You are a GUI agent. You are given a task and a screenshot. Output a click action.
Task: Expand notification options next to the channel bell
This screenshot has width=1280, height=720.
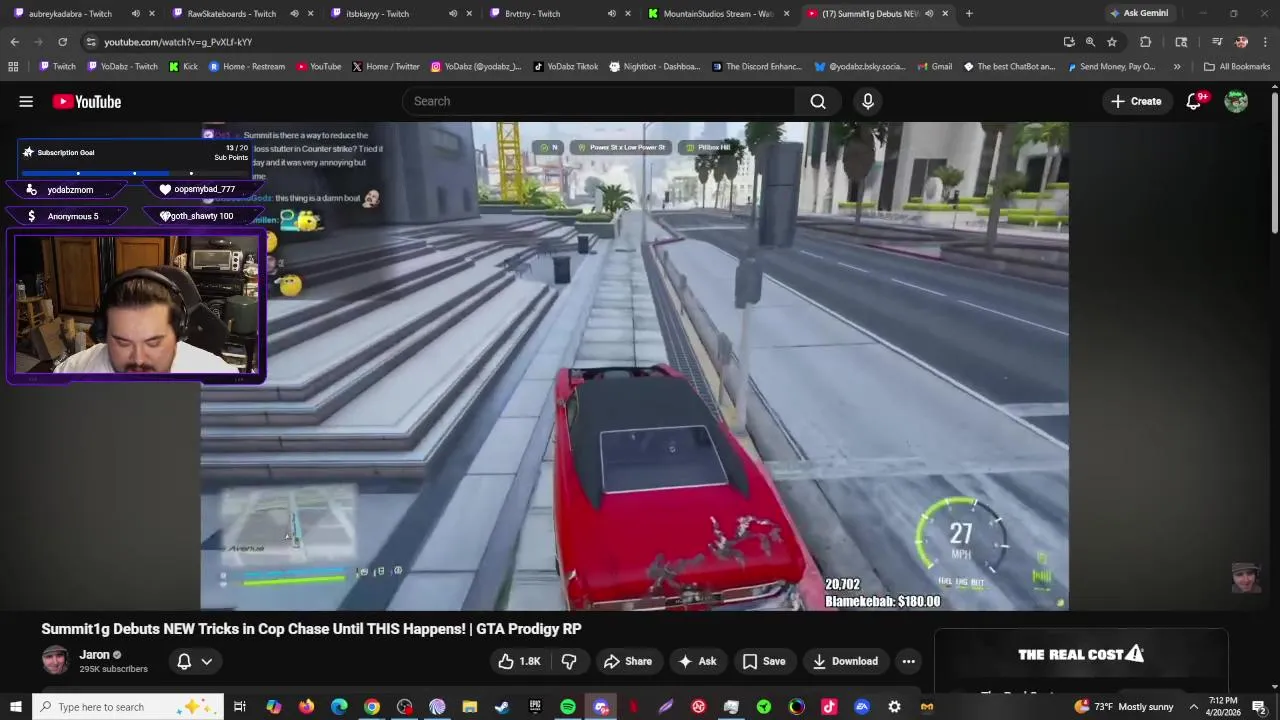click(x=207, y=661)
